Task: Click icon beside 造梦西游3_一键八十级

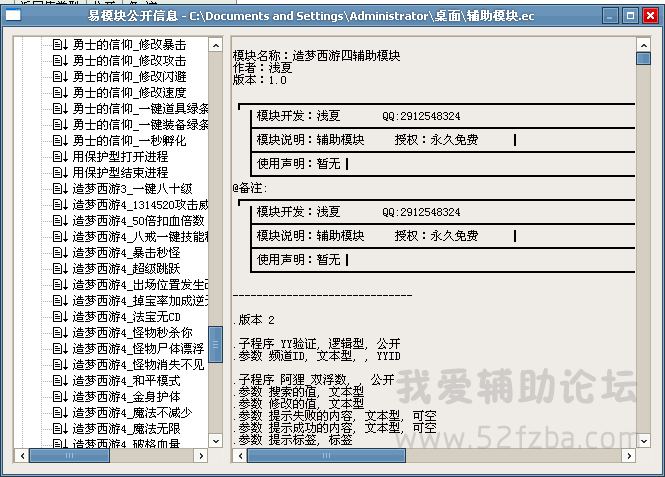Action: (x=60, y=188)
